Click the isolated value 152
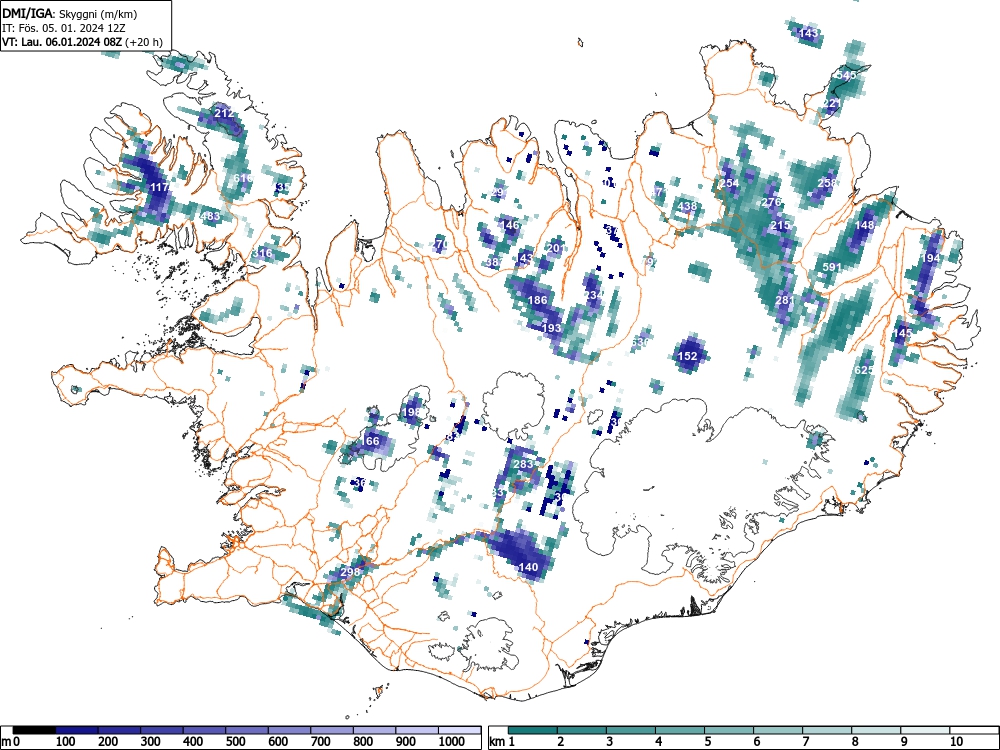 tap(688, 356)
